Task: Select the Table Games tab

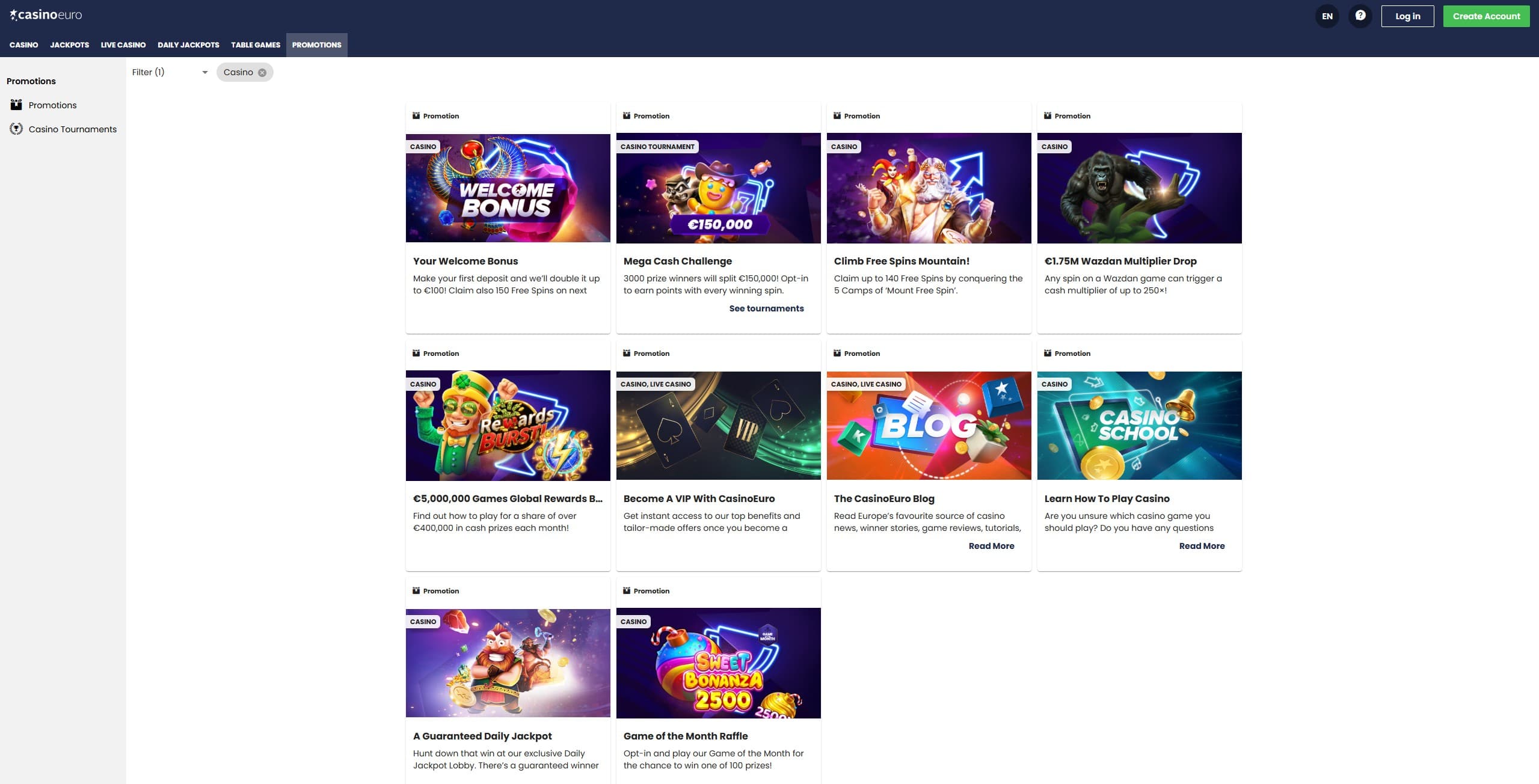Action: [x=256, y=45]
